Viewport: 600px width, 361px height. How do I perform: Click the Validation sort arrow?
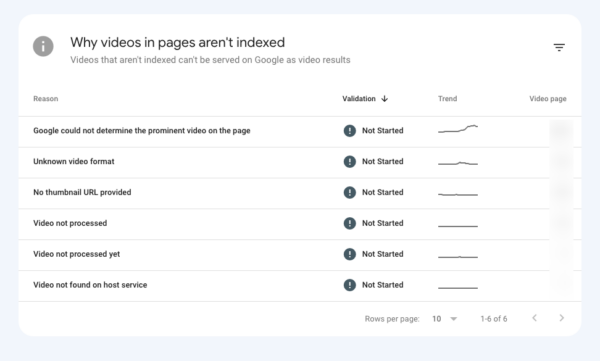click(385, 99)
